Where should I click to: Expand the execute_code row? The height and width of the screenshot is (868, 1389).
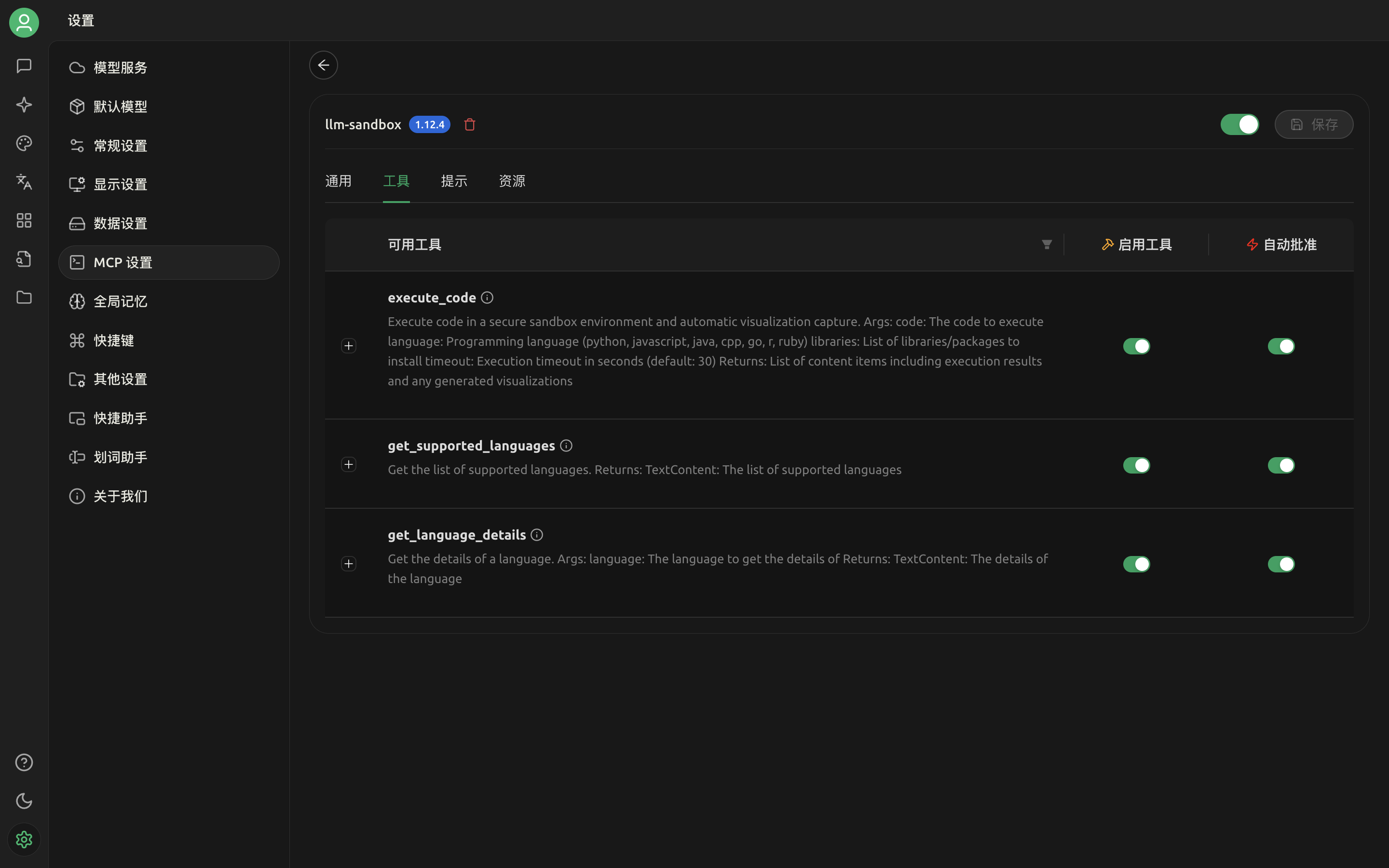tap(348, 346)
